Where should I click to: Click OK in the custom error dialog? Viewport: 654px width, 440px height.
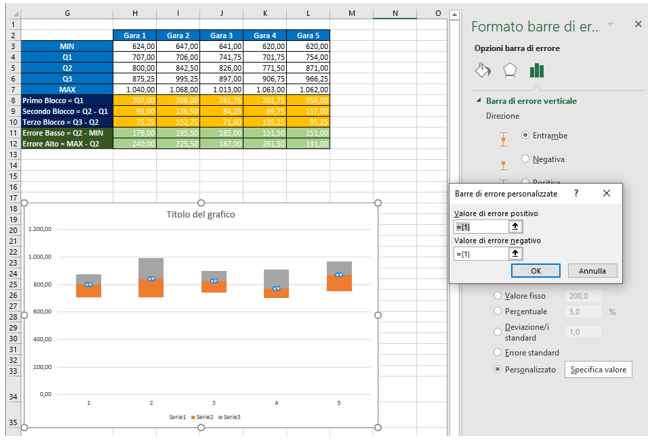point(535,270)
